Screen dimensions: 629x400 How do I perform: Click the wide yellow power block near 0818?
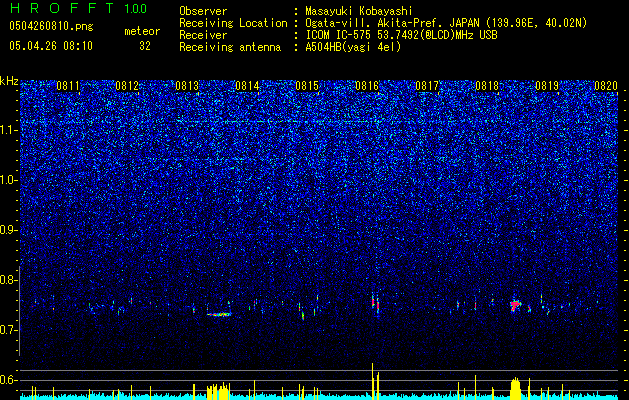pos(515,388)
